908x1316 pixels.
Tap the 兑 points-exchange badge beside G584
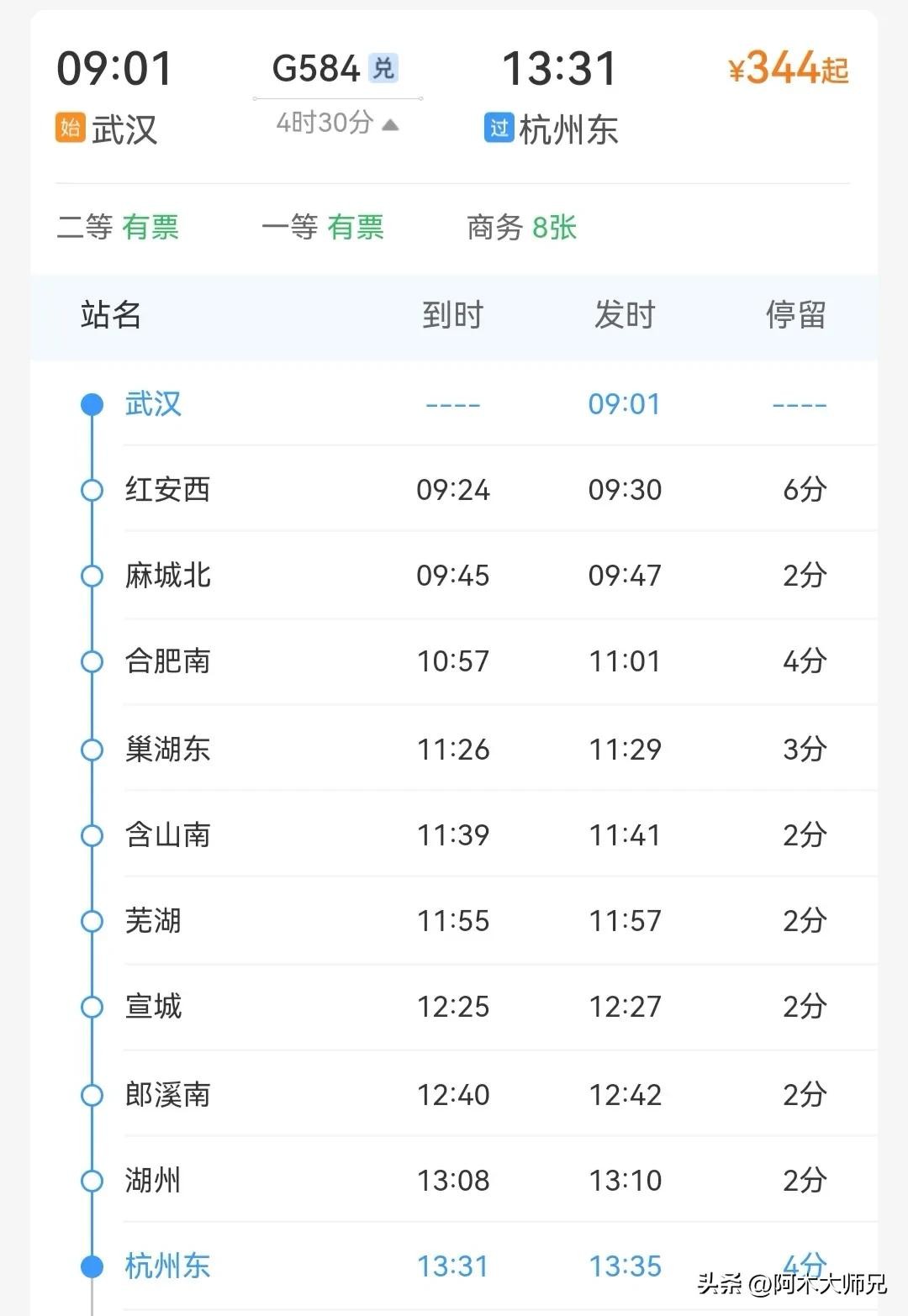click(x=383, y=68)
